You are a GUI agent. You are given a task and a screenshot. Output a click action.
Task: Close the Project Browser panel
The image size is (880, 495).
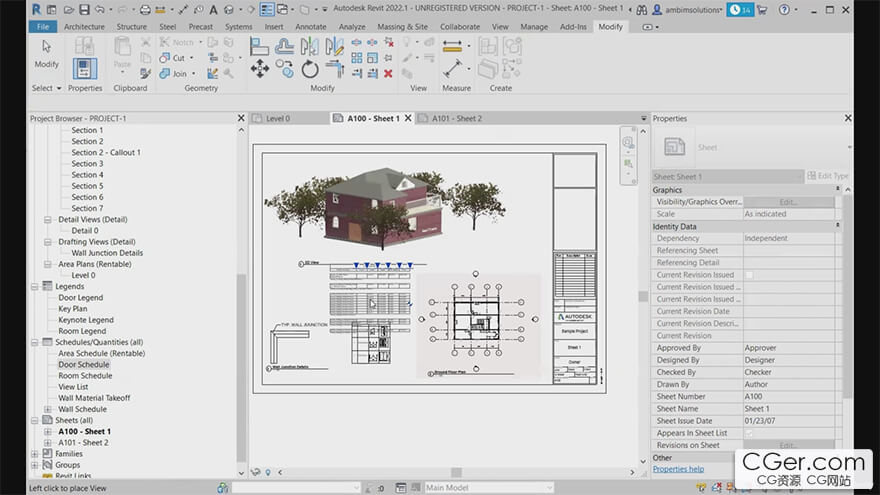(x=241, y=118)
